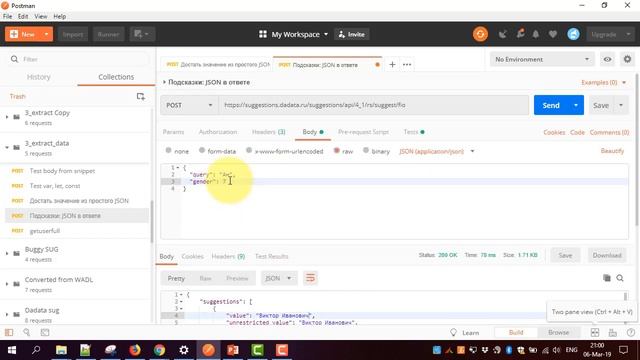640x360 pixels.
Task: Add a new request tab
Action: click(x=392, y=64)
